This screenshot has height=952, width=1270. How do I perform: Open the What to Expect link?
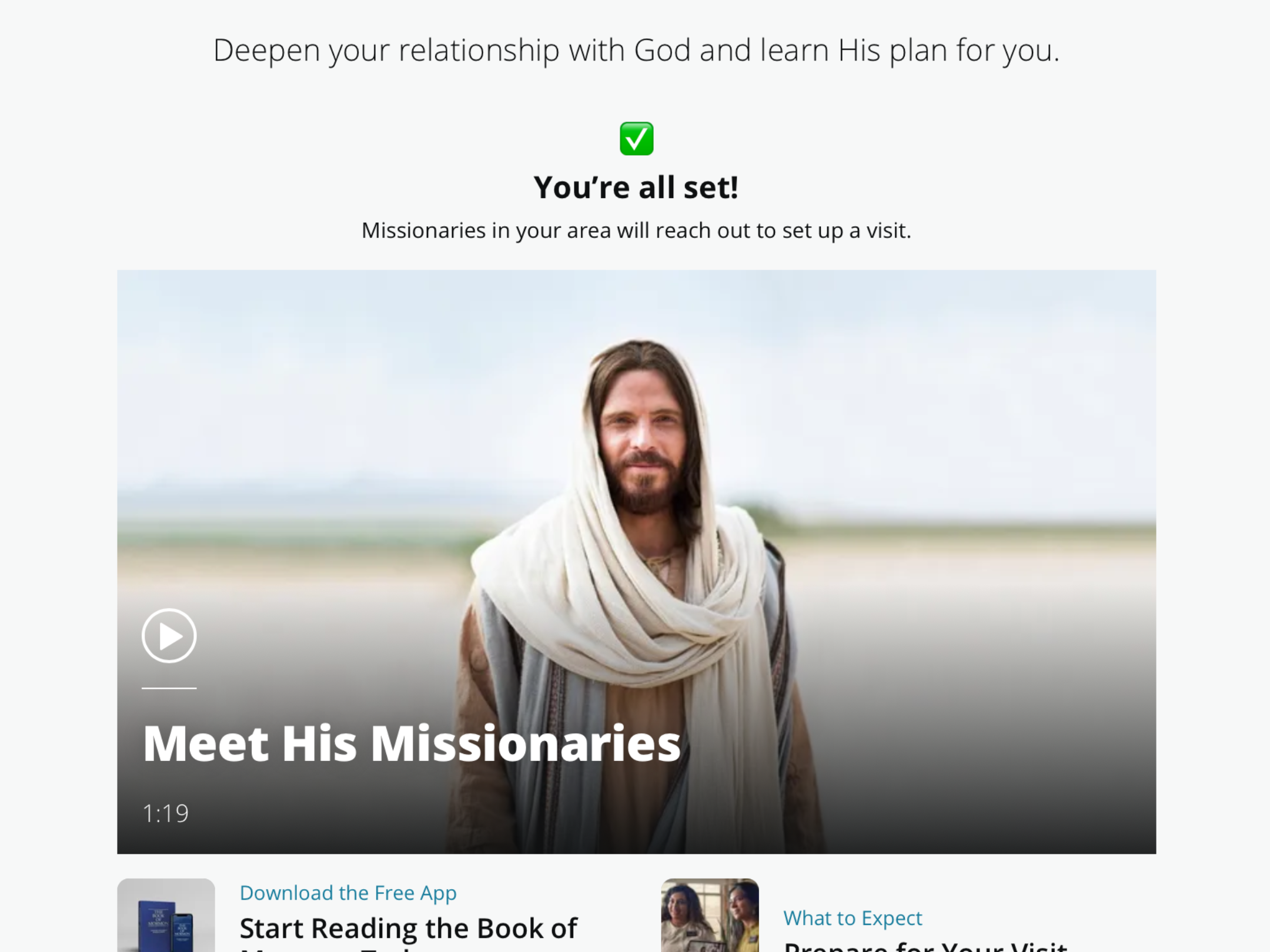click(x=853, y=917)
